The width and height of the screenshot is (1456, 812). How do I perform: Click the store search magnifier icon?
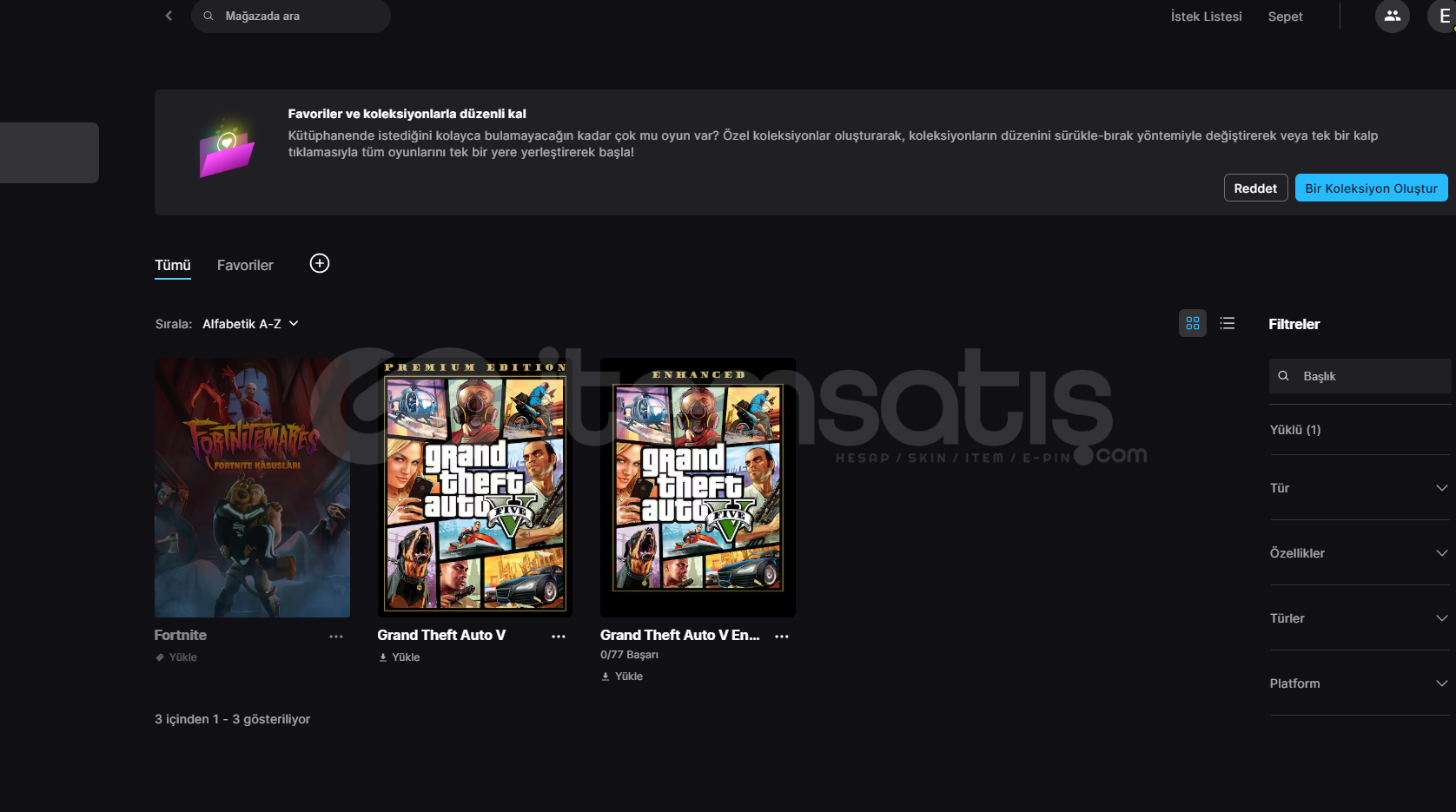click(208, 16)
